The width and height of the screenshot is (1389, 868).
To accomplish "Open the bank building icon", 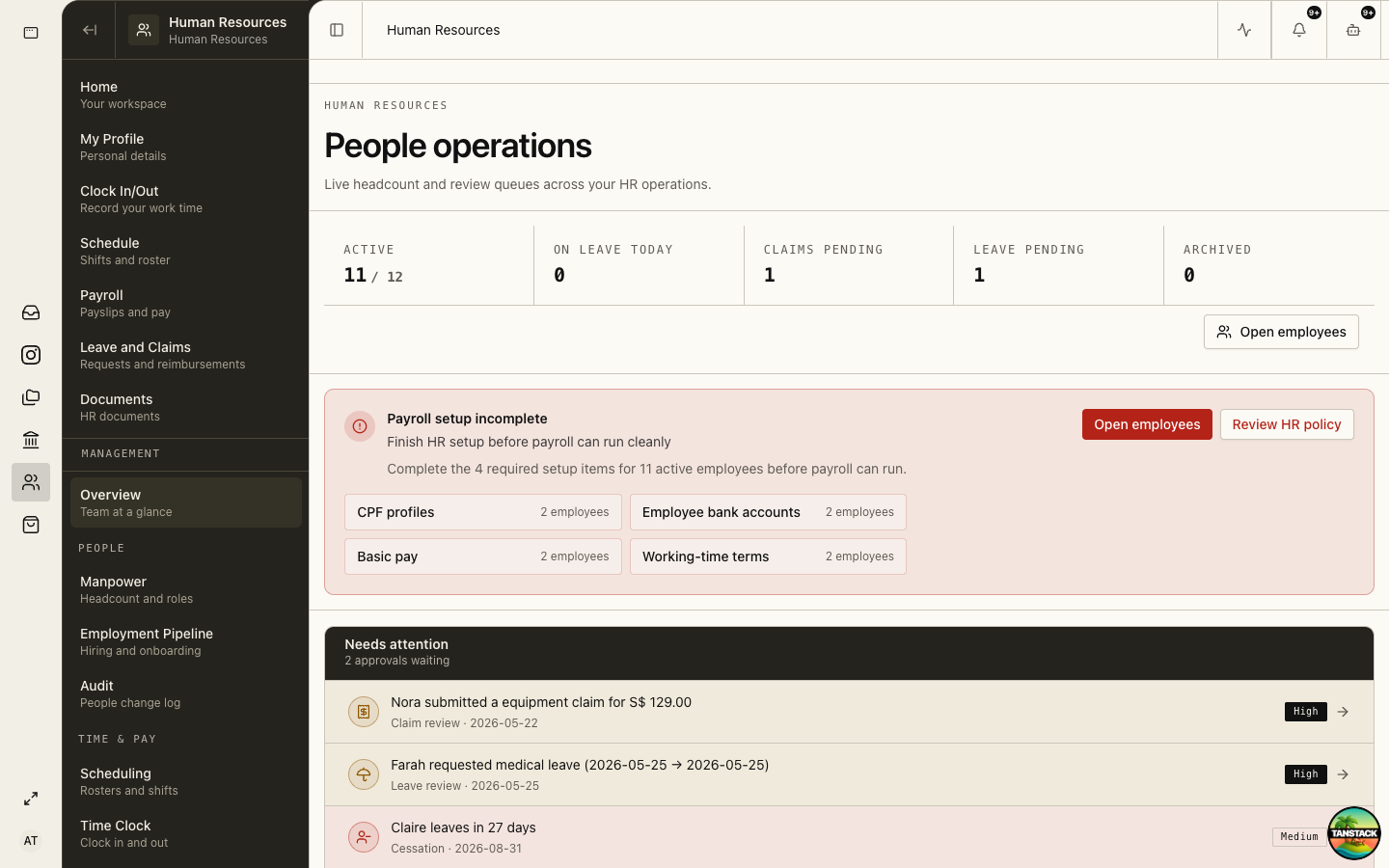I will click(x=31, y=440).
